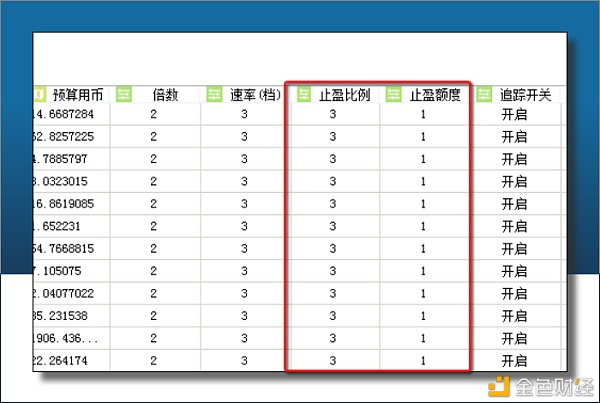Click the filter icon beside 追踪开关 header

tap(484, 94)
